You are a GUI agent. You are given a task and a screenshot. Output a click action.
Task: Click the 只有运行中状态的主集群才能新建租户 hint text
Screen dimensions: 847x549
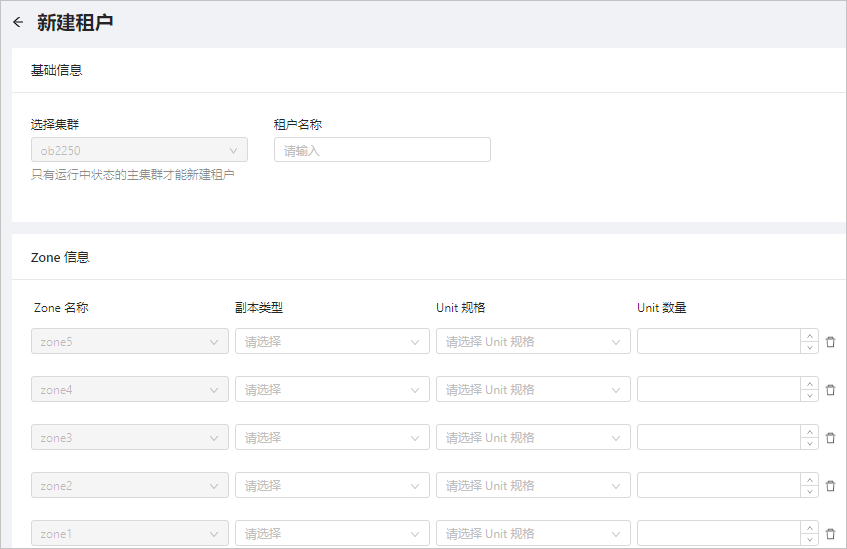(133, 175)
